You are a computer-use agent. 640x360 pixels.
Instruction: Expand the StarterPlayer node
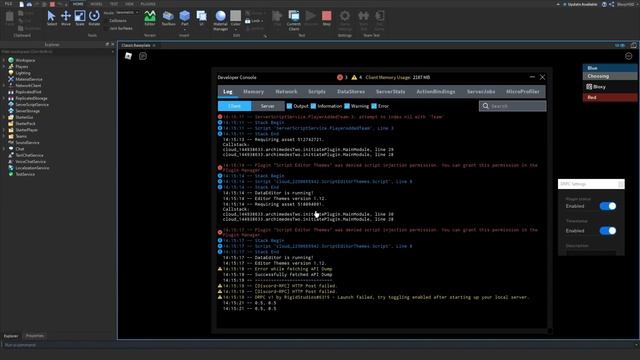(4, 130)
